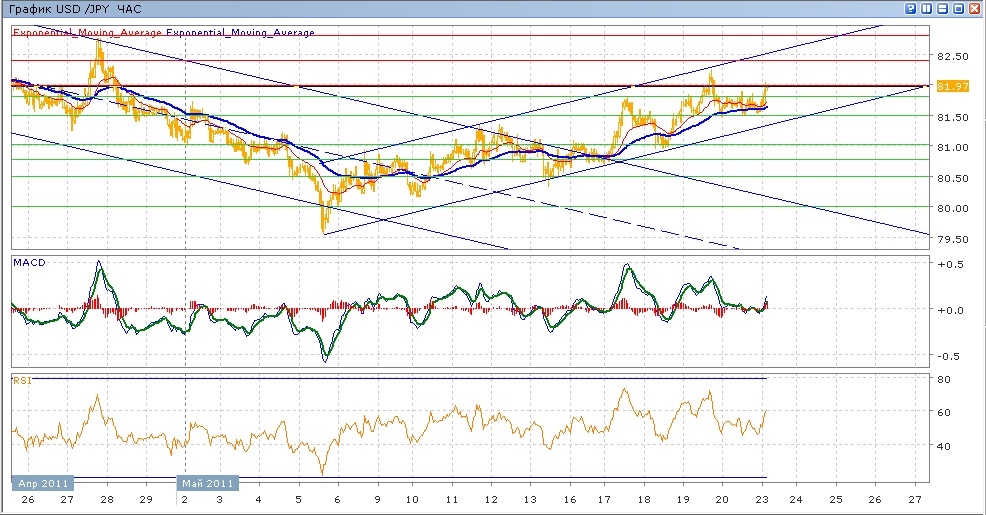
Task: Close the USD/JPY chart window
Action: 975,8
